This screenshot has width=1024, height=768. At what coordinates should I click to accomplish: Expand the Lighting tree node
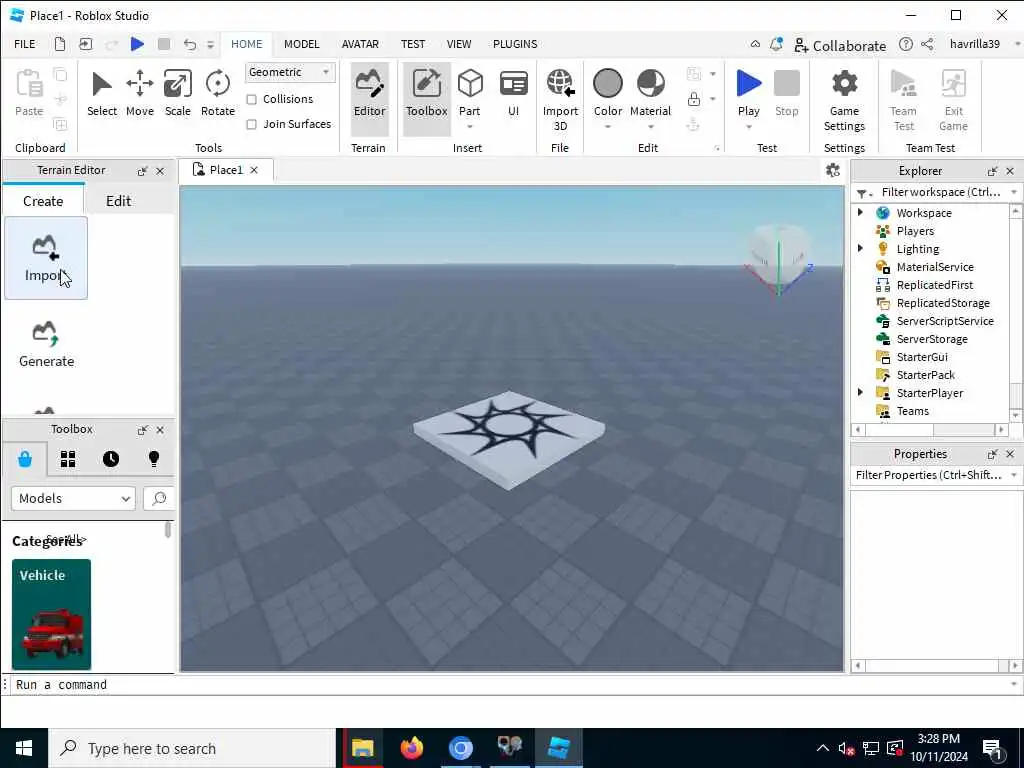860,248
